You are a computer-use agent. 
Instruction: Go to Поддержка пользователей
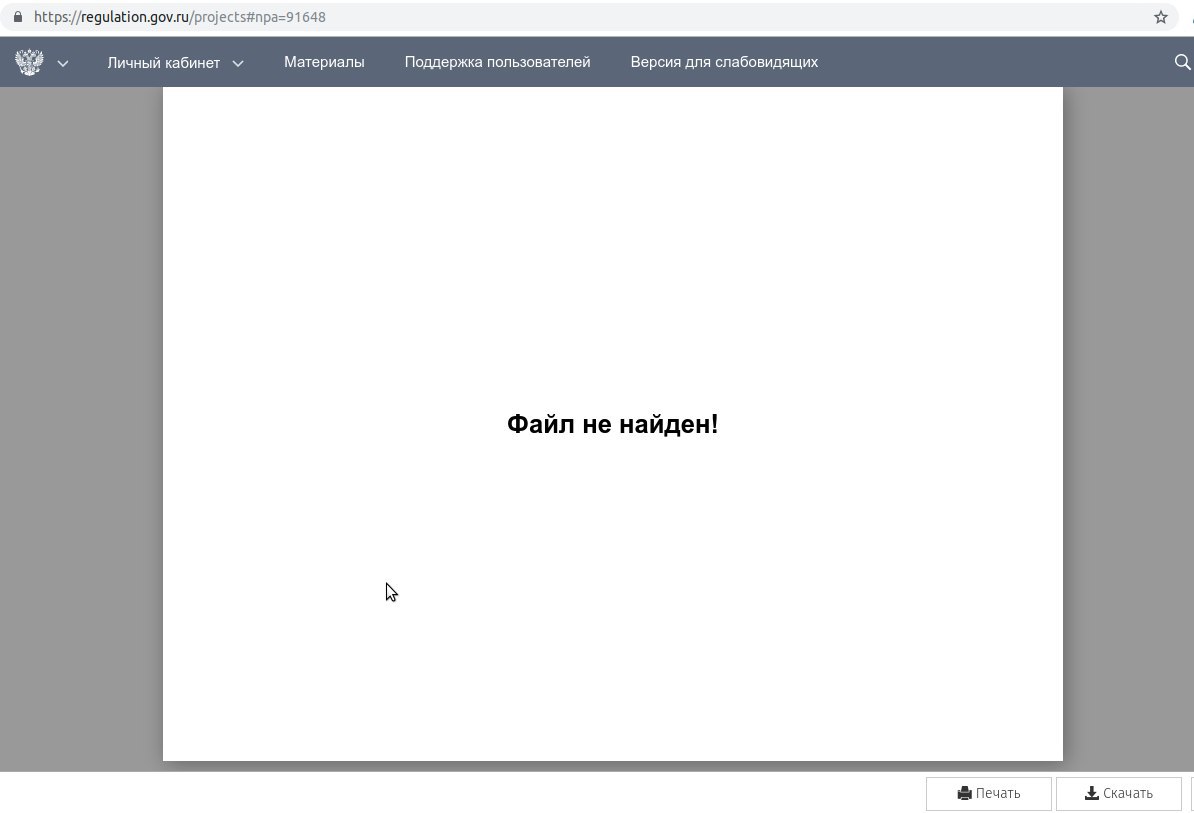pyautogui.click(x=497, y=62)
